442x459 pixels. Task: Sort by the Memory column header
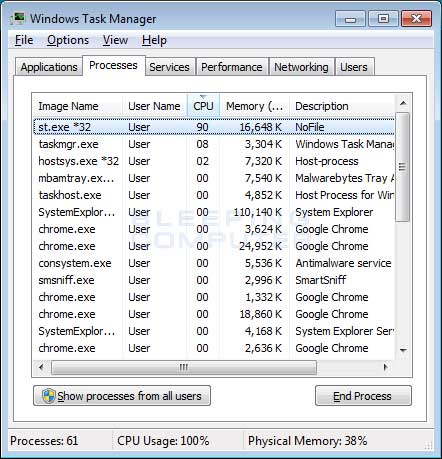[x=254, y=106]
